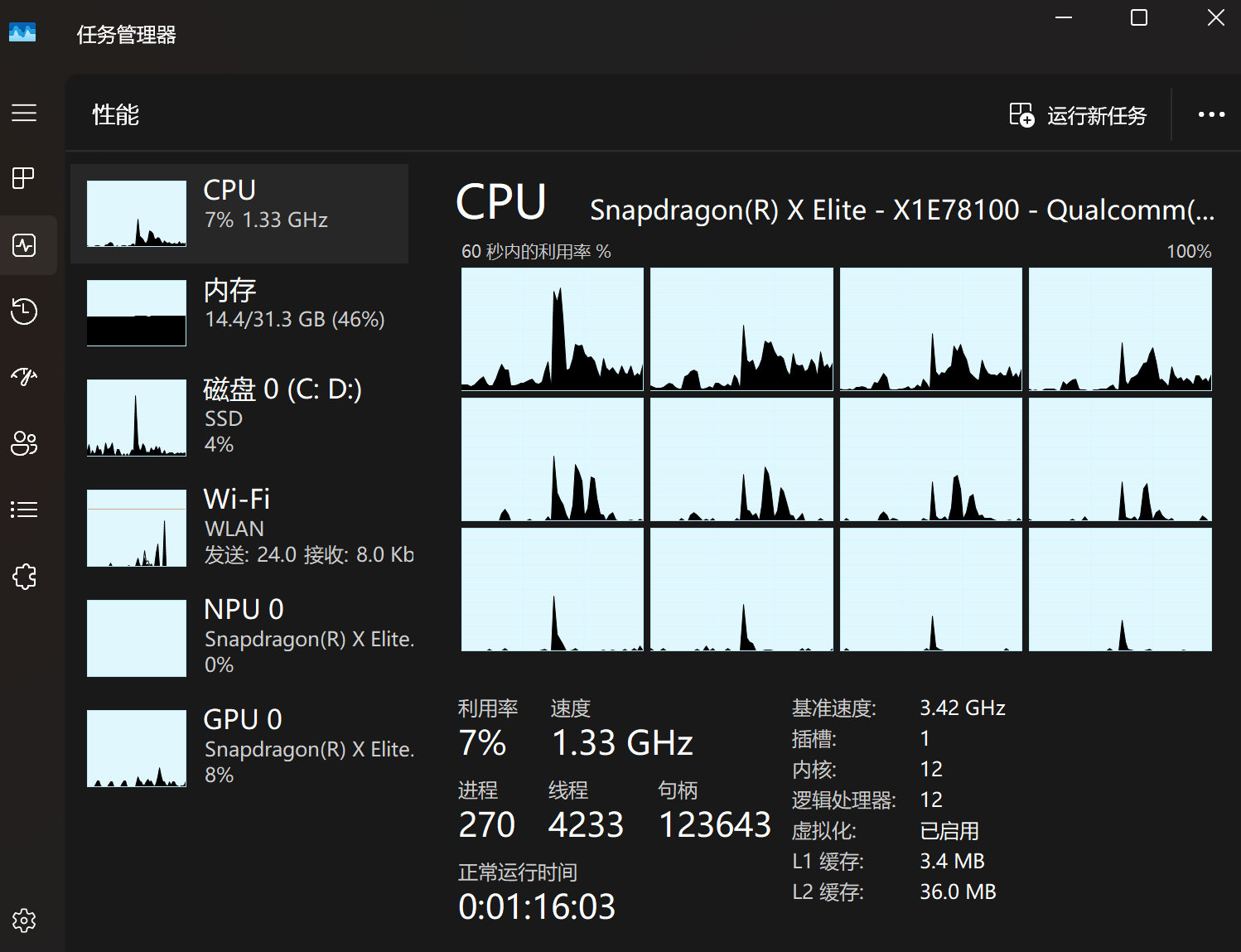Click the NPU 0 mini graph thumbnail

[x=137, y=638]
